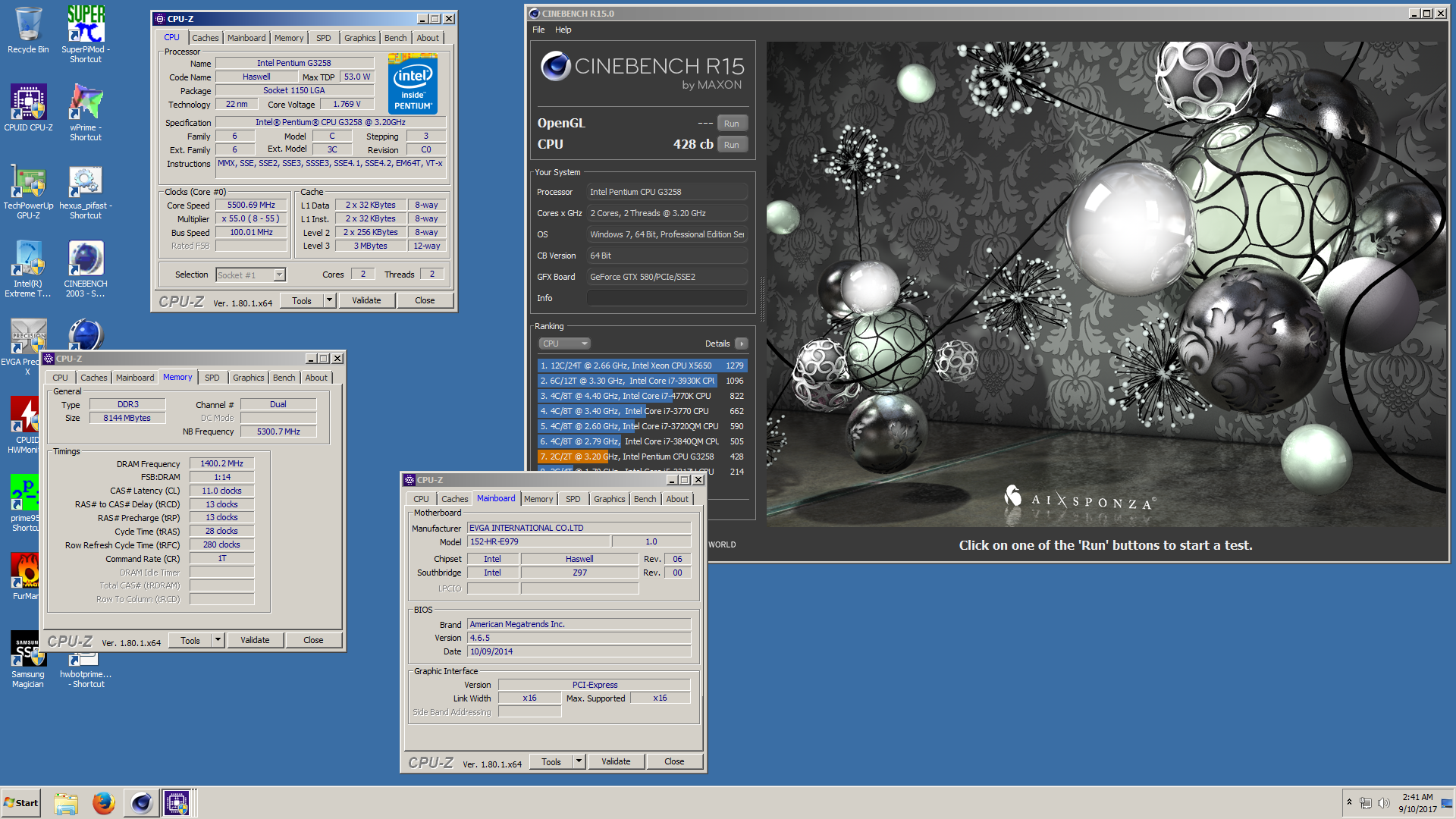This screenshot has width=1456, height=819.
Task: Click CPU score 428 cb value
Action: (693, 144)
